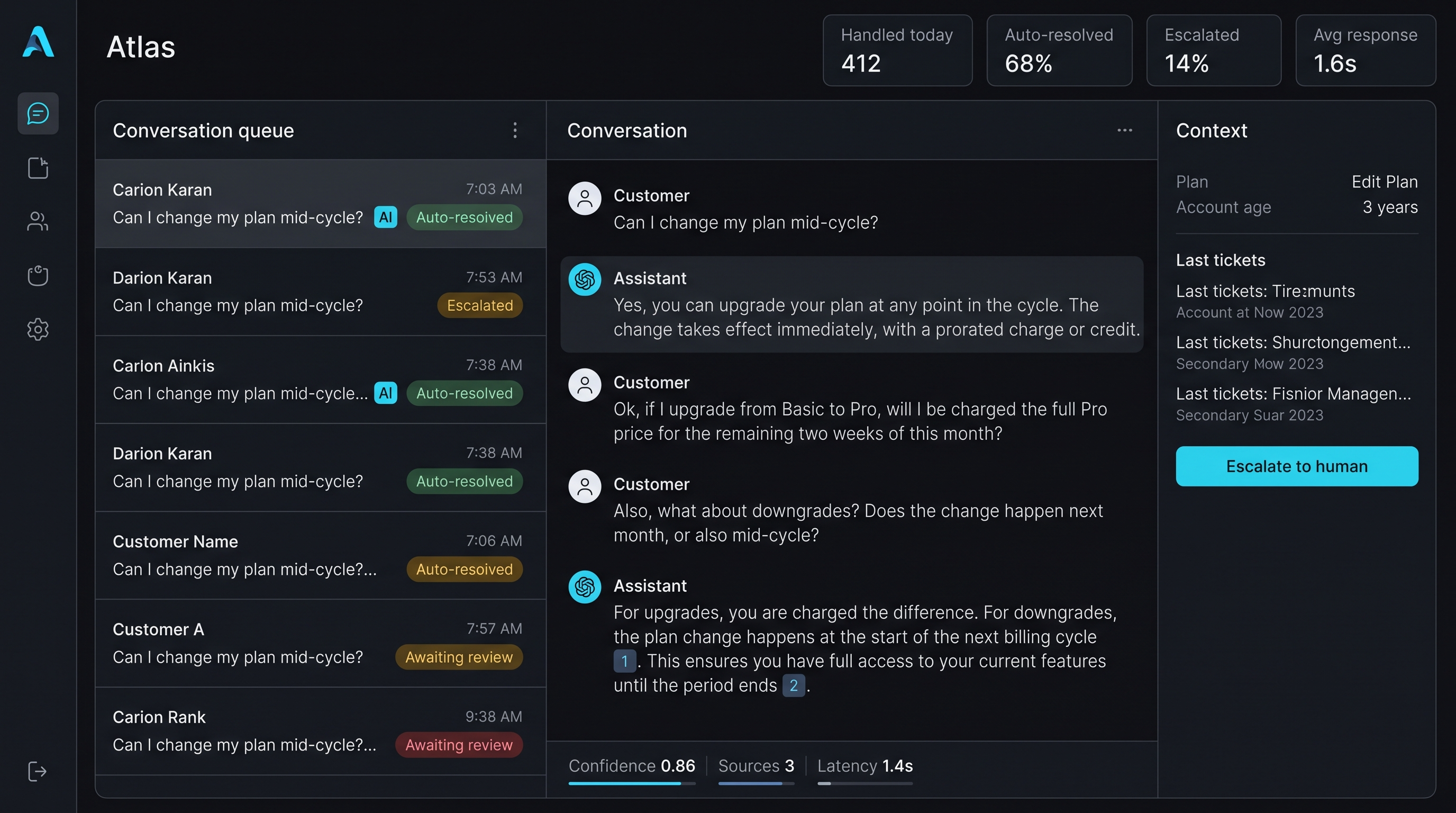The width and height of the screenshot is (1456, 813).
Task: Open Escalated 14% stat card
Action: tap(1214, 50)
